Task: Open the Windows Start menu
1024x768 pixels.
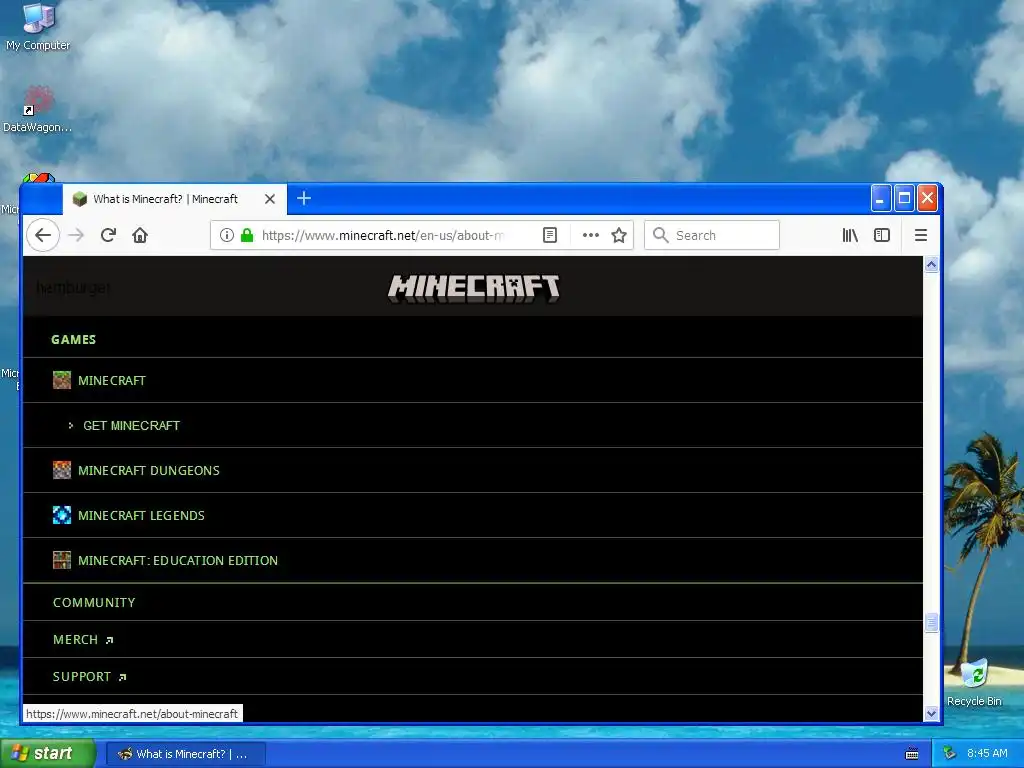Action: tap(48, 753)
